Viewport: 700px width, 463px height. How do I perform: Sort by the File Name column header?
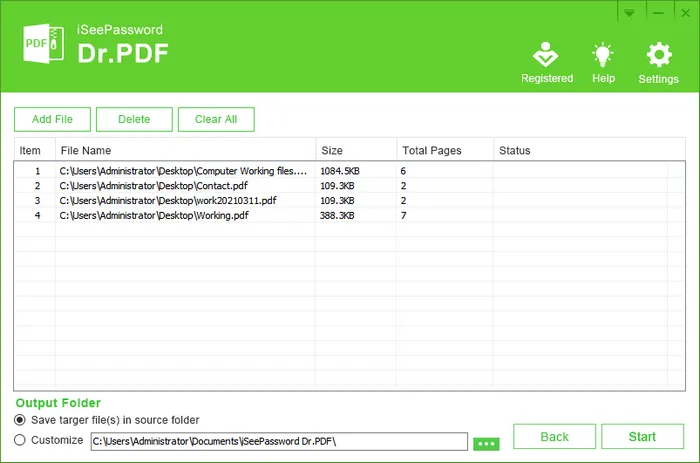pos(185,150)
